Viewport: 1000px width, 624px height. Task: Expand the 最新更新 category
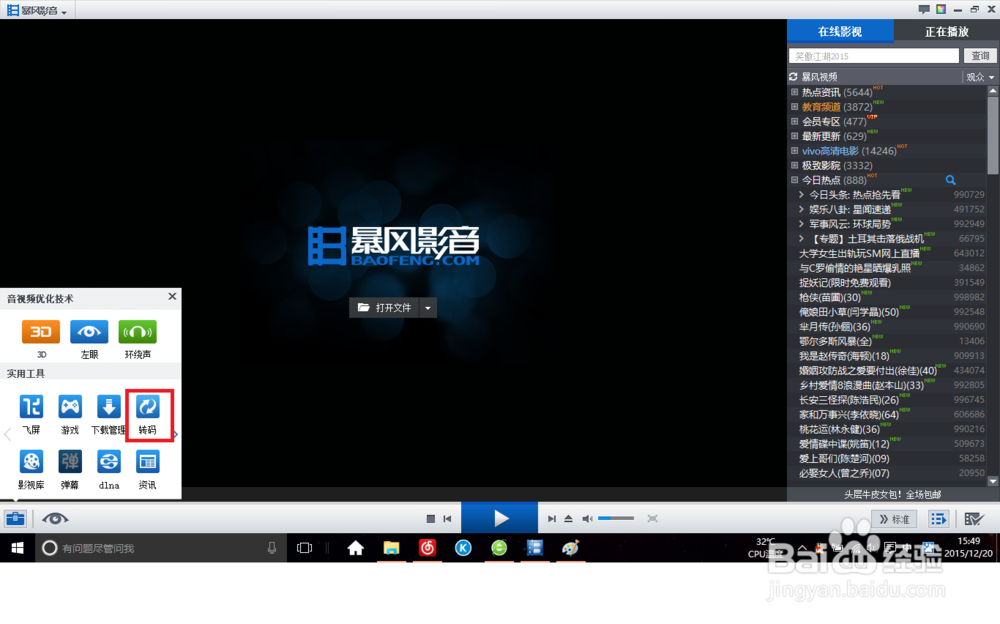[795, 136]
